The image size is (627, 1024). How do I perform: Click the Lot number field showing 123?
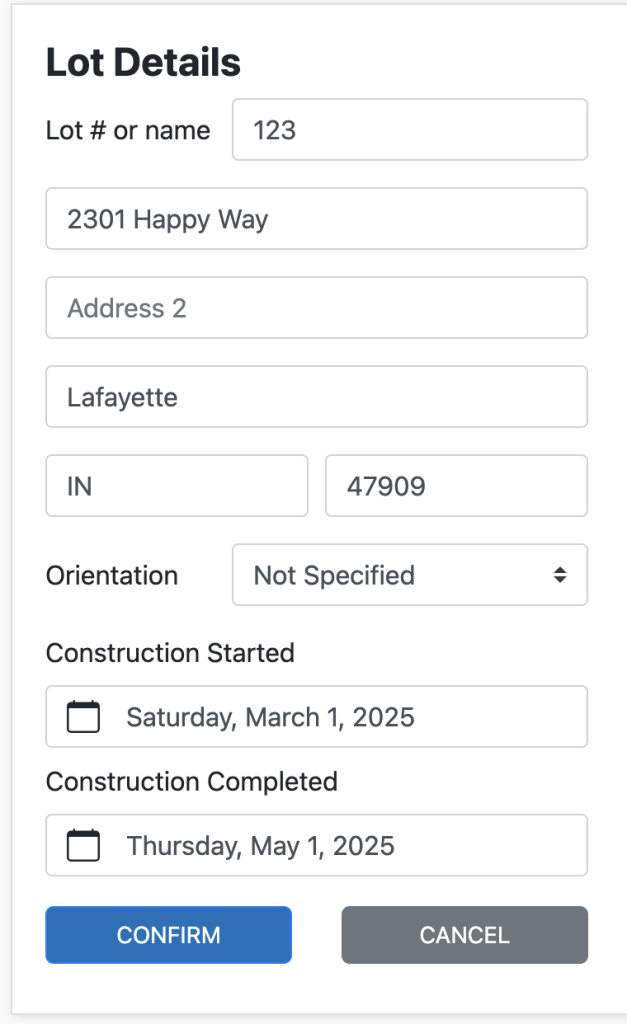pos(410,129)
